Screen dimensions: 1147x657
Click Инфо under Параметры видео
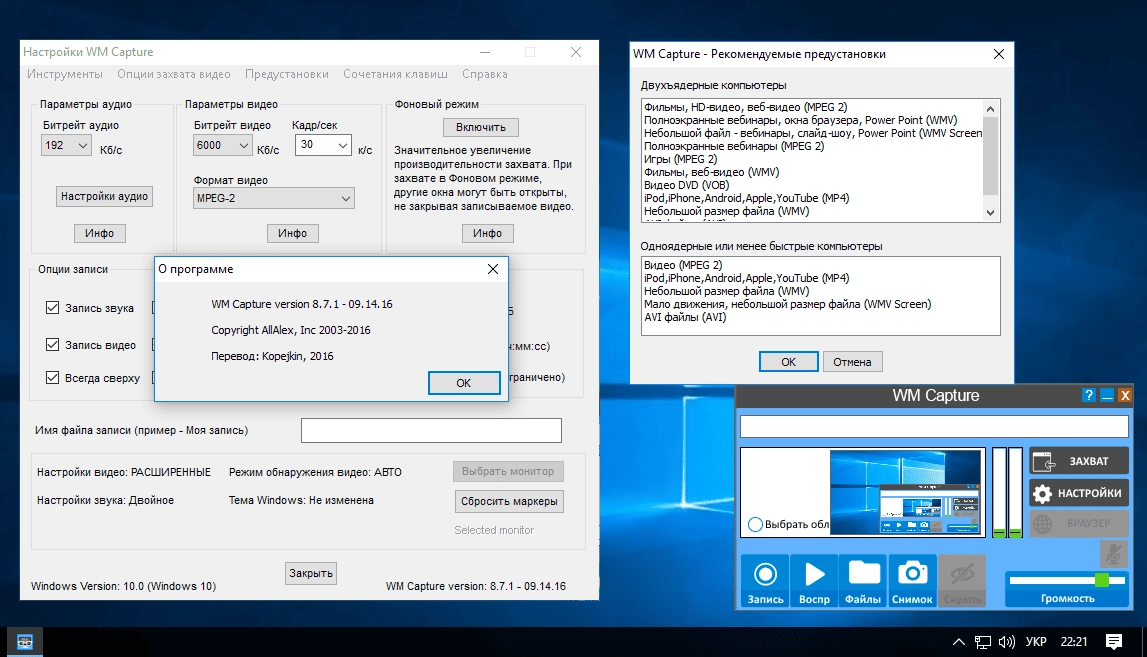tap(293, 233)
